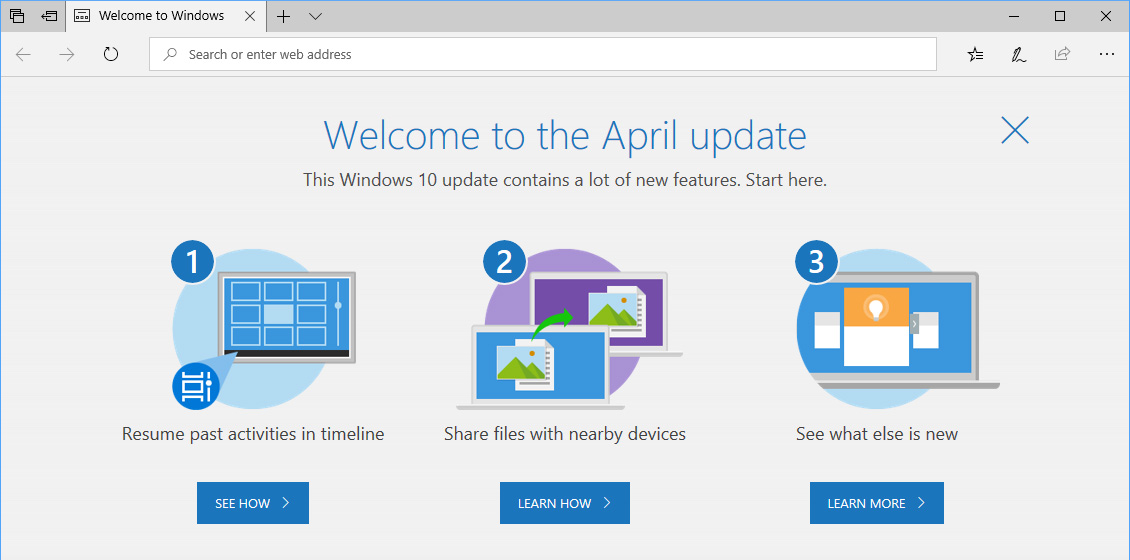The height and width of the screenshot is (560, 1130).
Task: Go back to previous page
Action: 23,54
